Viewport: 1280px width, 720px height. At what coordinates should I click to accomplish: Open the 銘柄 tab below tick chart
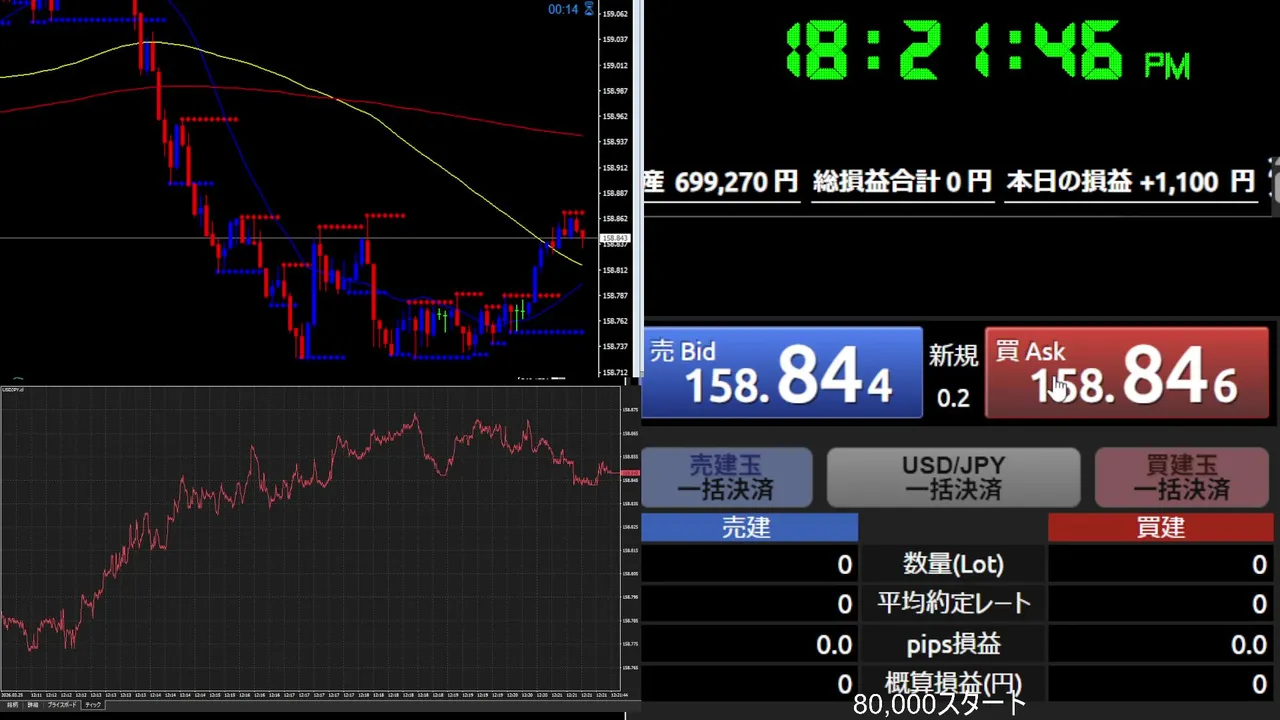(x=13, y=705)
